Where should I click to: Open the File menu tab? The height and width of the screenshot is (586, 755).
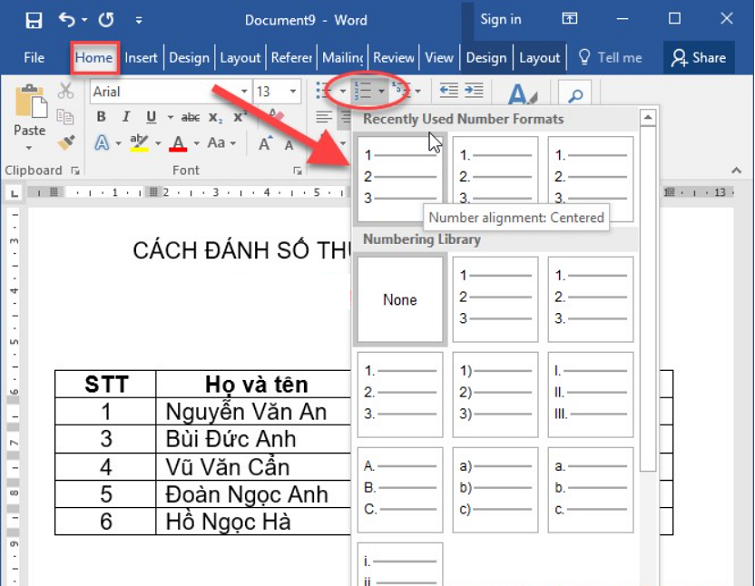point(34,57)
